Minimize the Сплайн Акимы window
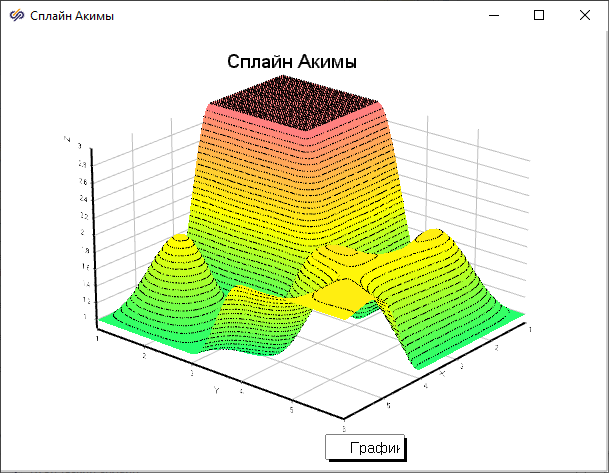609x473 pixels. 492,15
